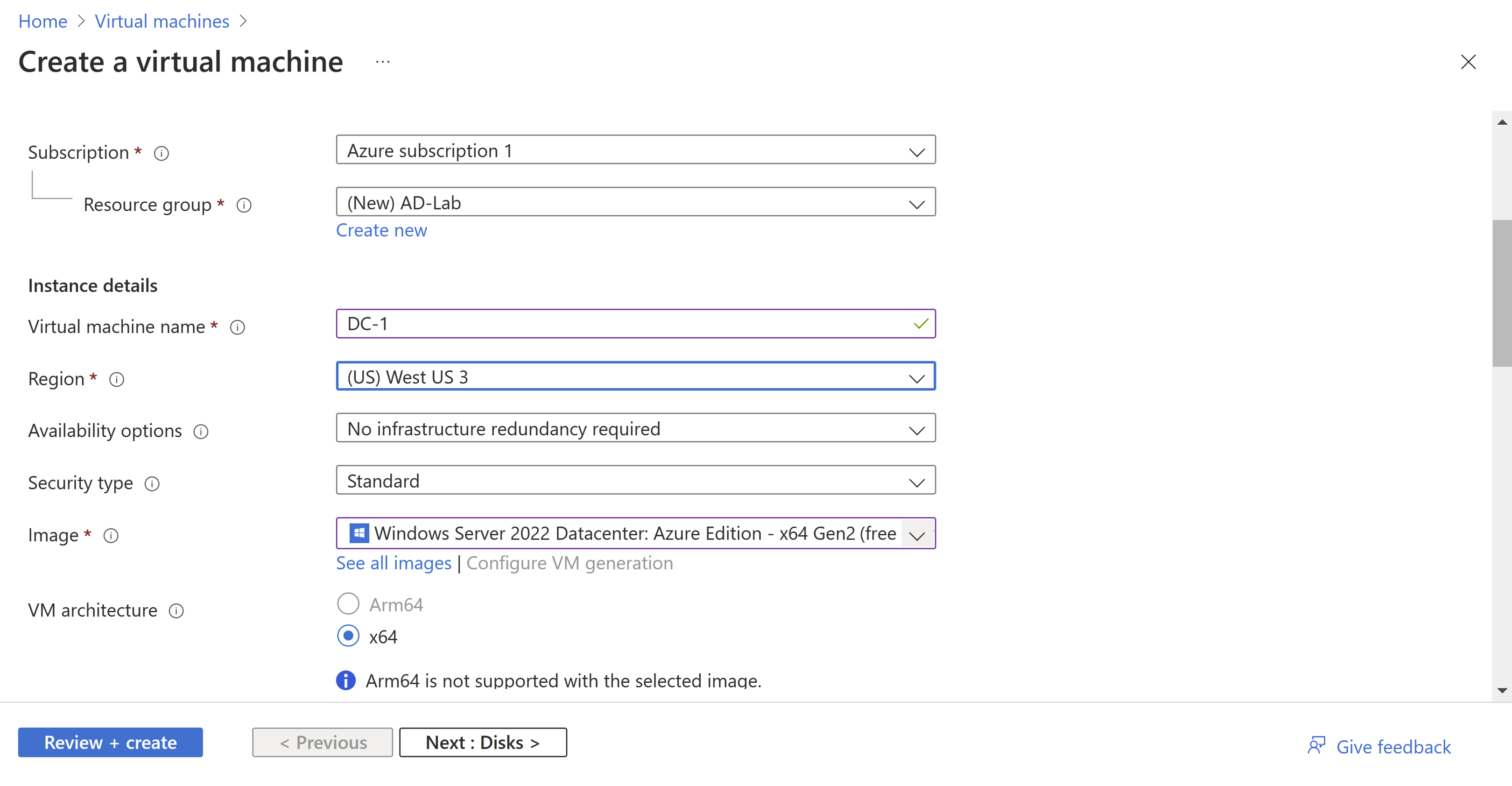
Task: Click inside the DC-1 name field
Action: [587, 324]
